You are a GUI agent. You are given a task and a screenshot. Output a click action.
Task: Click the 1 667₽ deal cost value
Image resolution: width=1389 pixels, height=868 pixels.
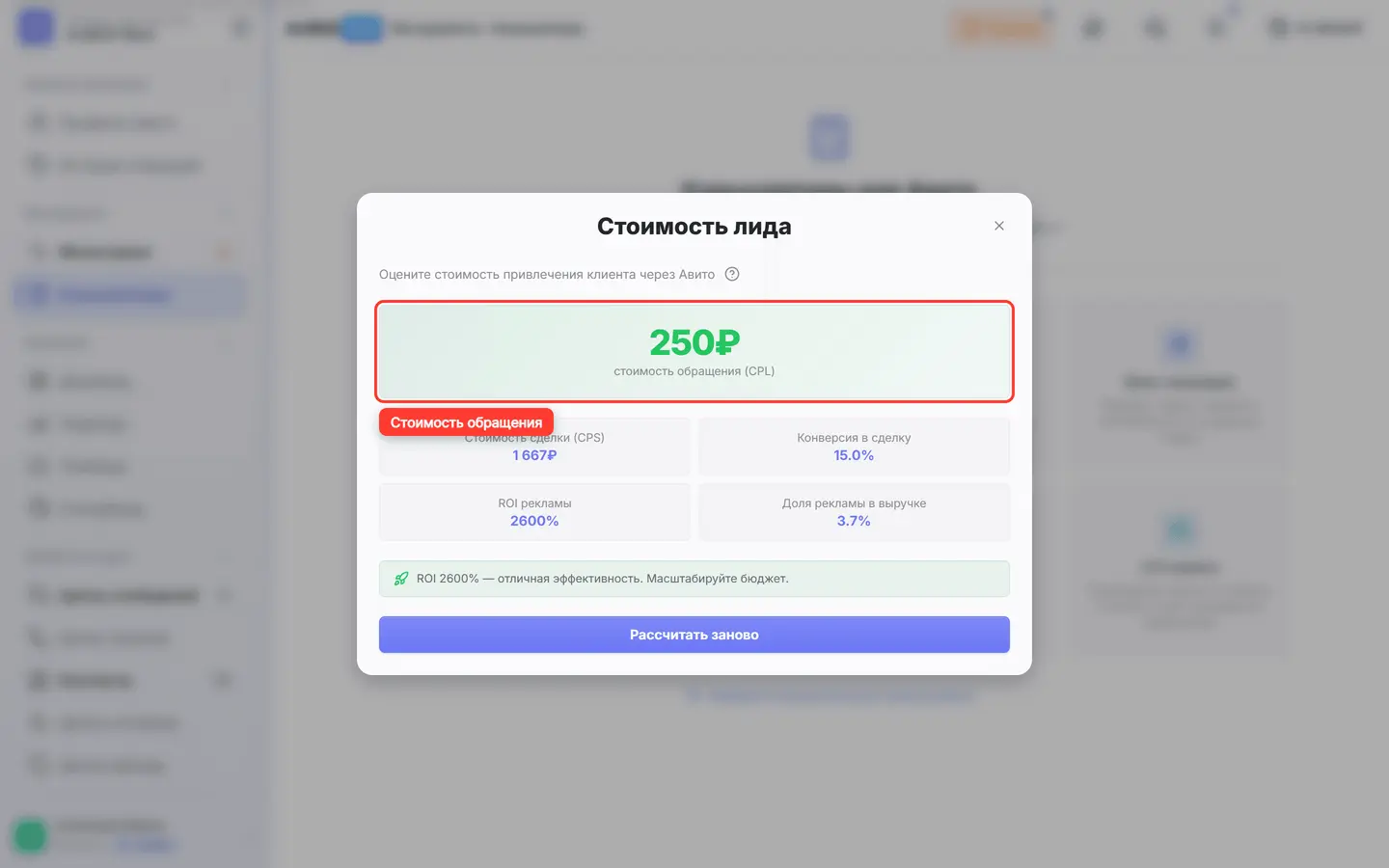pyautogui.click(x=534, y=455)
